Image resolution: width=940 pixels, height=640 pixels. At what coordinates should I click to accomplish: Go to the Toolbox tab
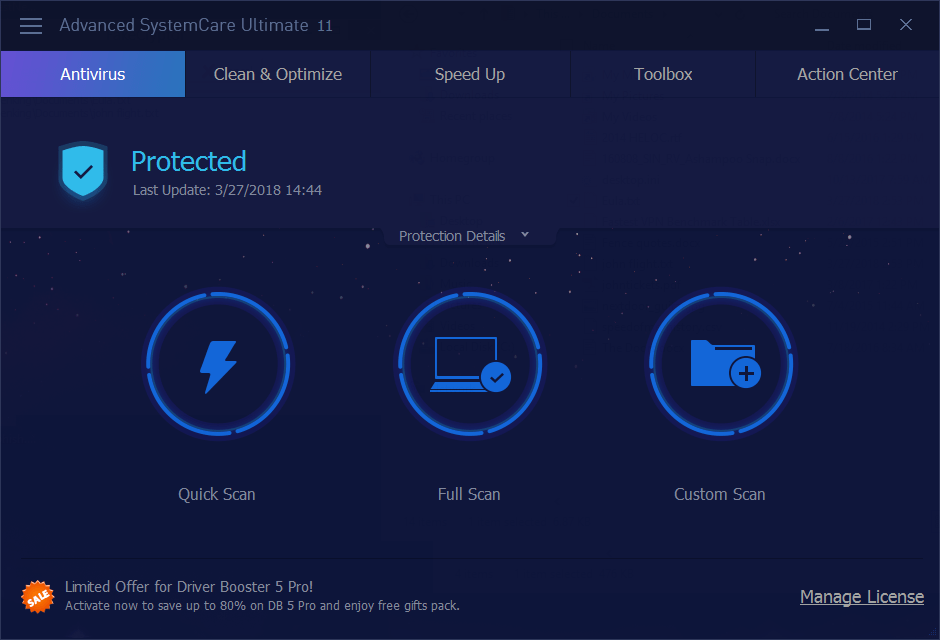tap(663, 74)
